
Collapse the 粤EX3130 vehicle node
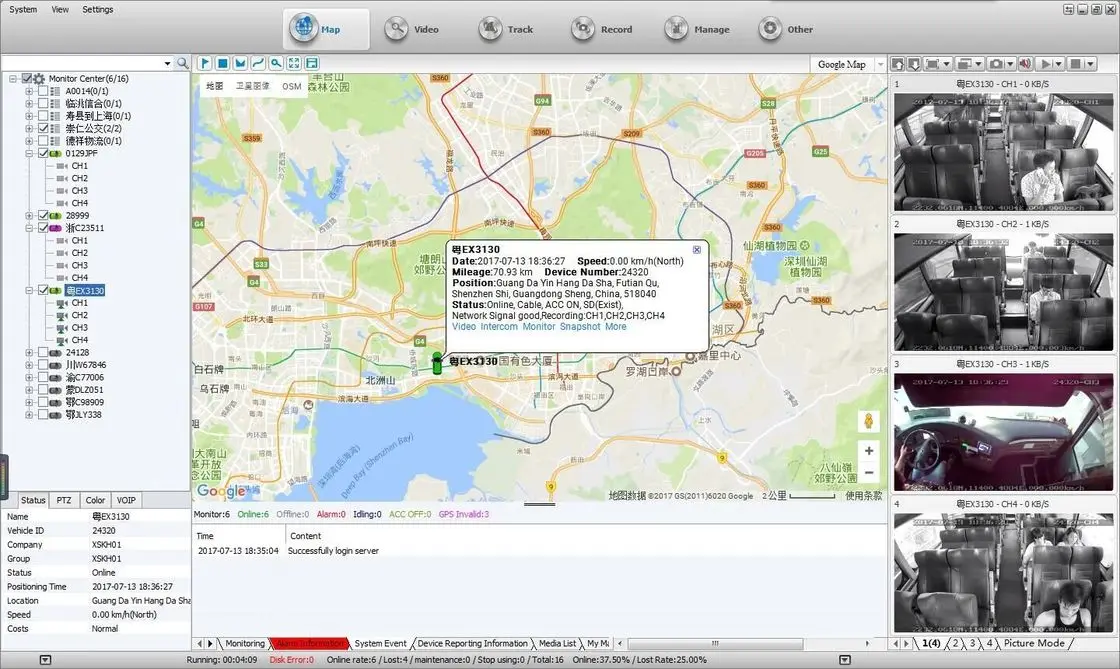click(x=29, y=291)
